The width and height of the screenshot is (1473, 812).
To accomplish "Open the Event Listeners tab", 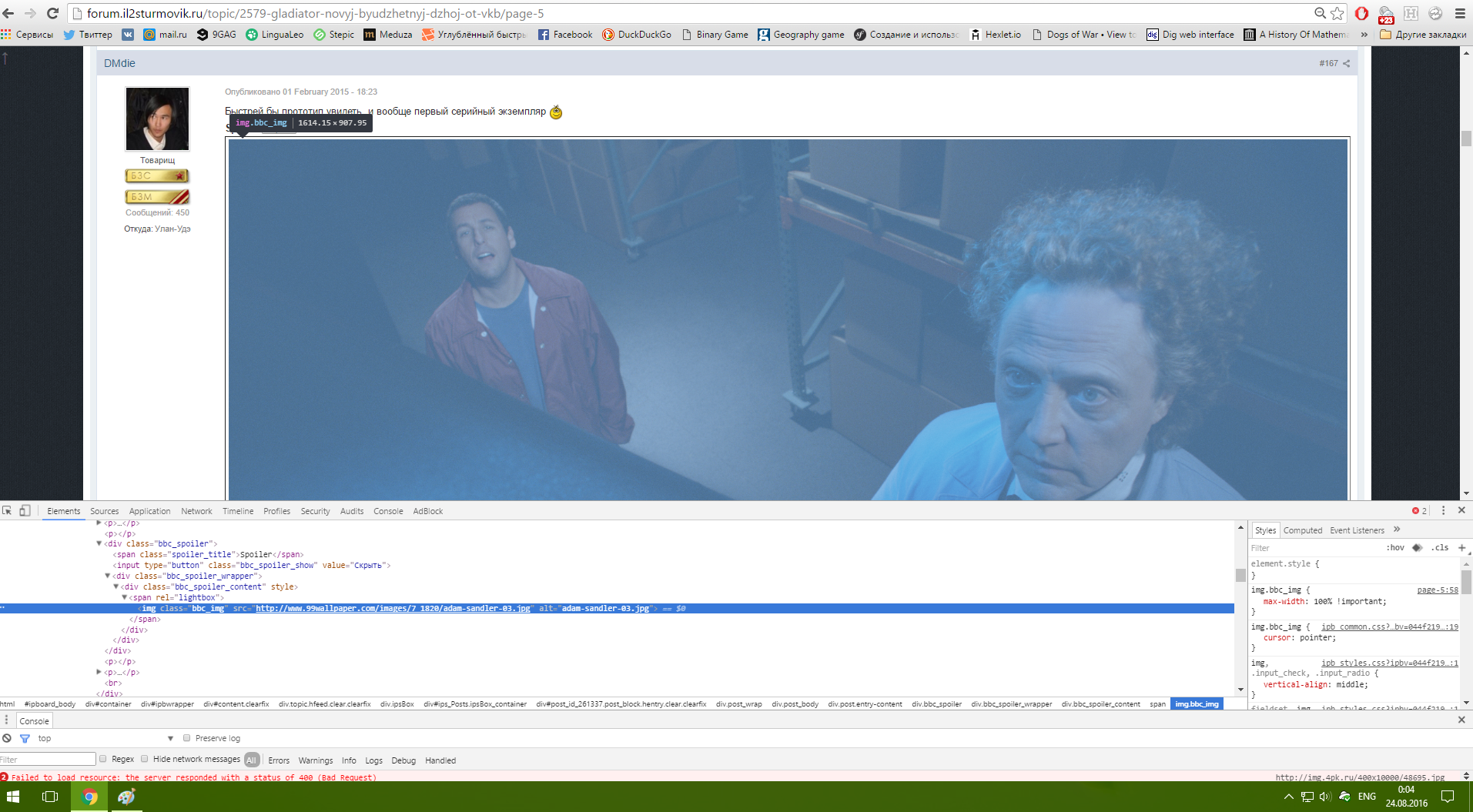I will (x=1357, y=530).
